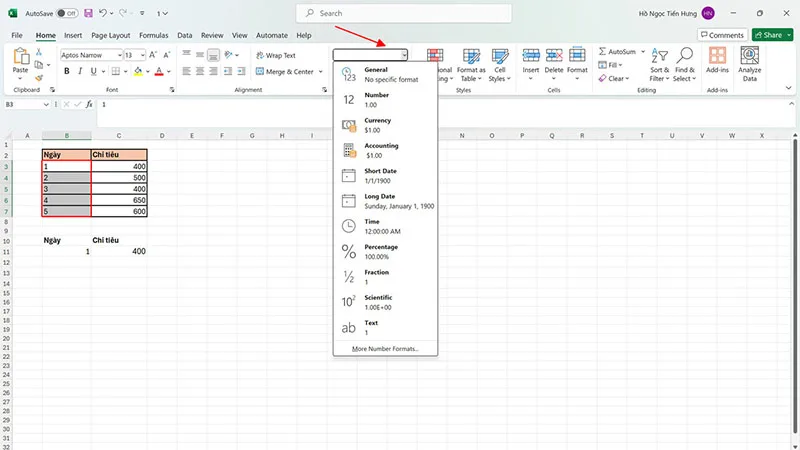Click Increase Indent icon

pos(241,71)
